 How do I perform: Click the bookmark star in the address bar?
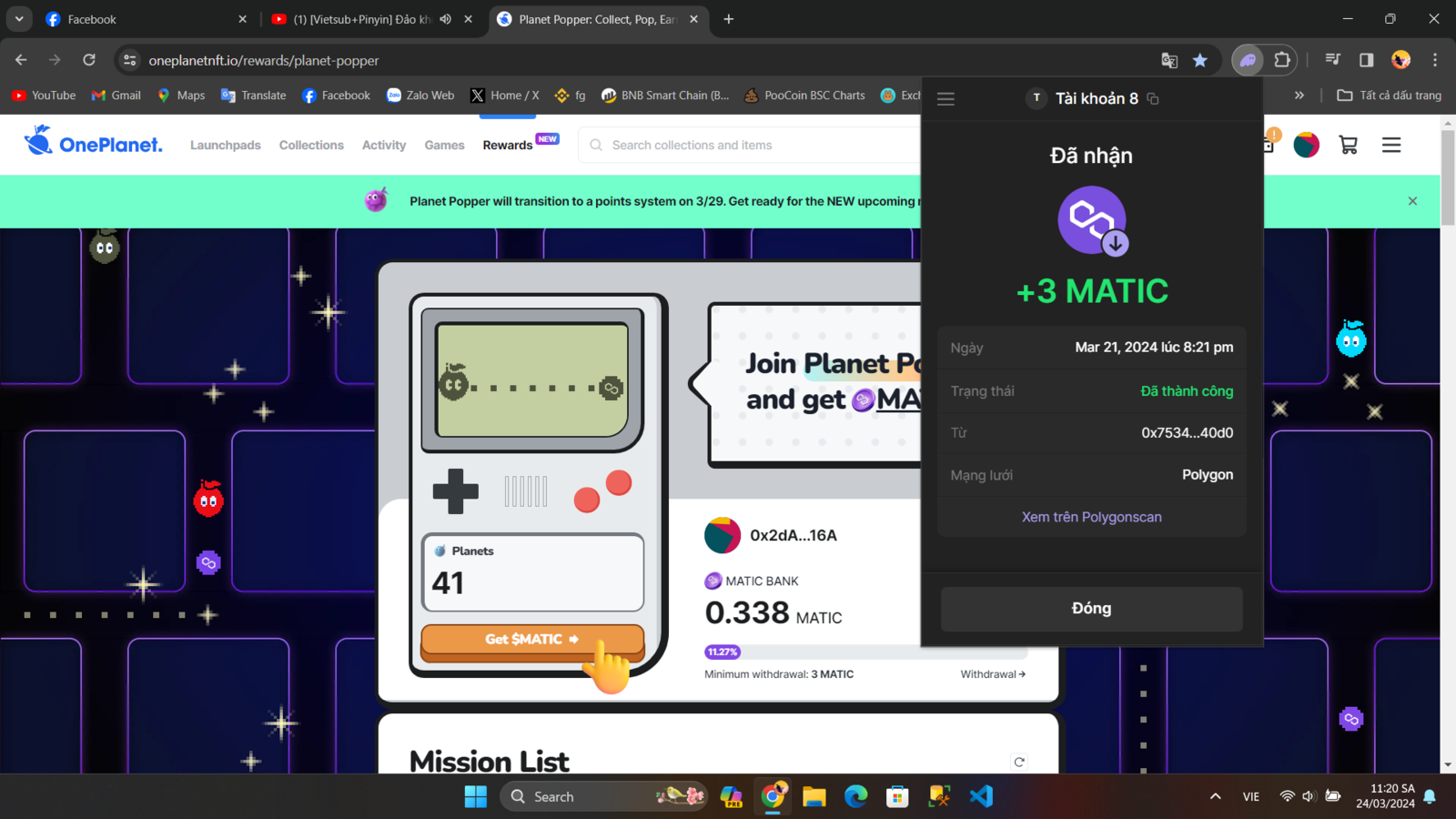1200,60
